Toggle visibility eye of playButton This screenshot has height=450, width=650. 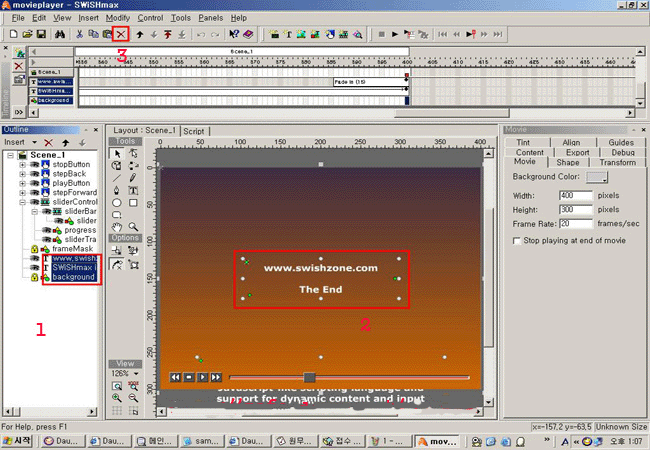point(35,183)
